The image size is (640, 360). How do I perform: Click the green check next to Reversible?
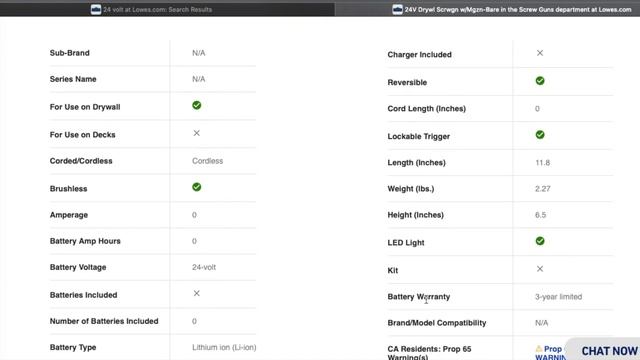click(x=540, y=81)
